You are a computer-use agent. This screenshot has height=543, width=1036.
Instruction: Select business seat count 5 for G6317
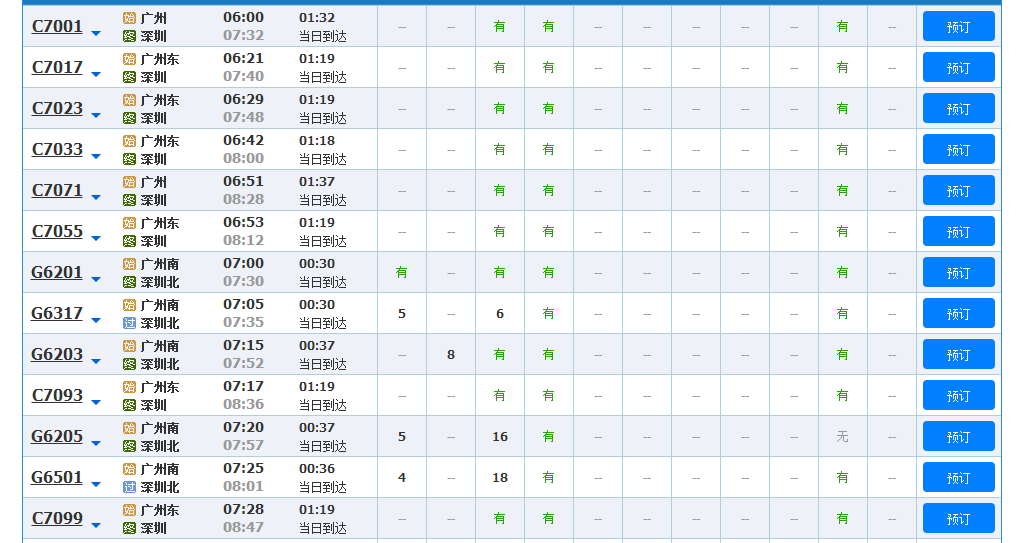pyautogui.click(x=402, y=313)
